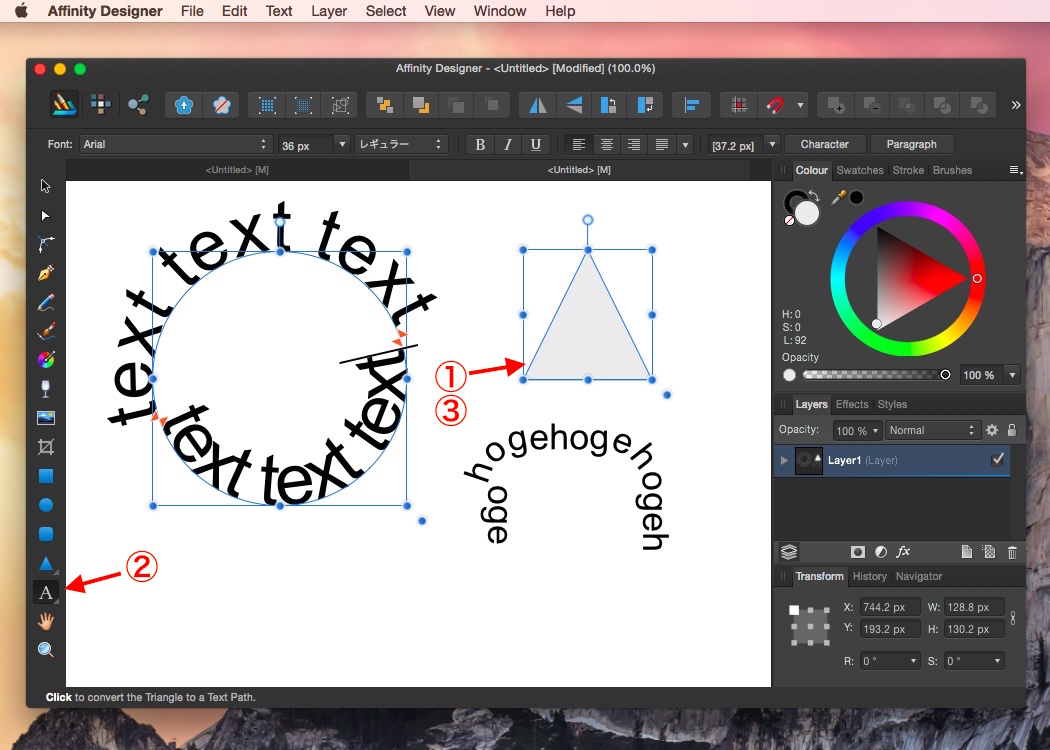The width and height of the screenshot is (1050, 750).
Task: Open the Arial font family dropdown
Action: click(x=175, y=145)
